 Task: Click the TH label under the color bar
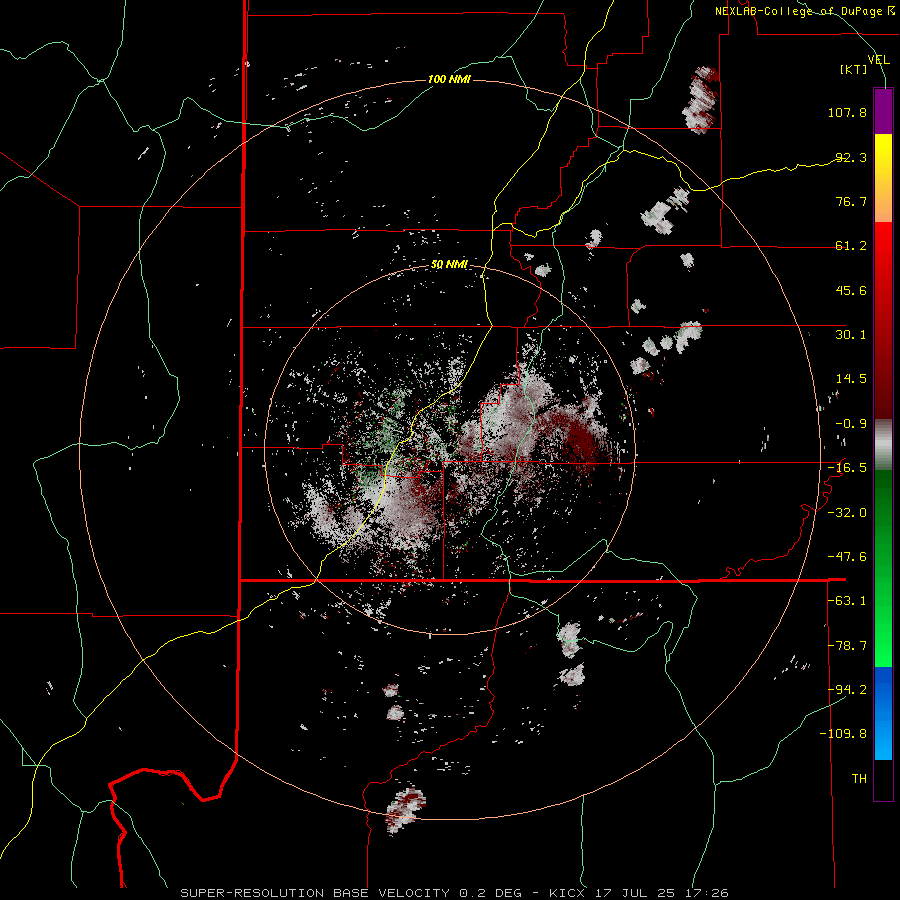(x=859, y=779)
